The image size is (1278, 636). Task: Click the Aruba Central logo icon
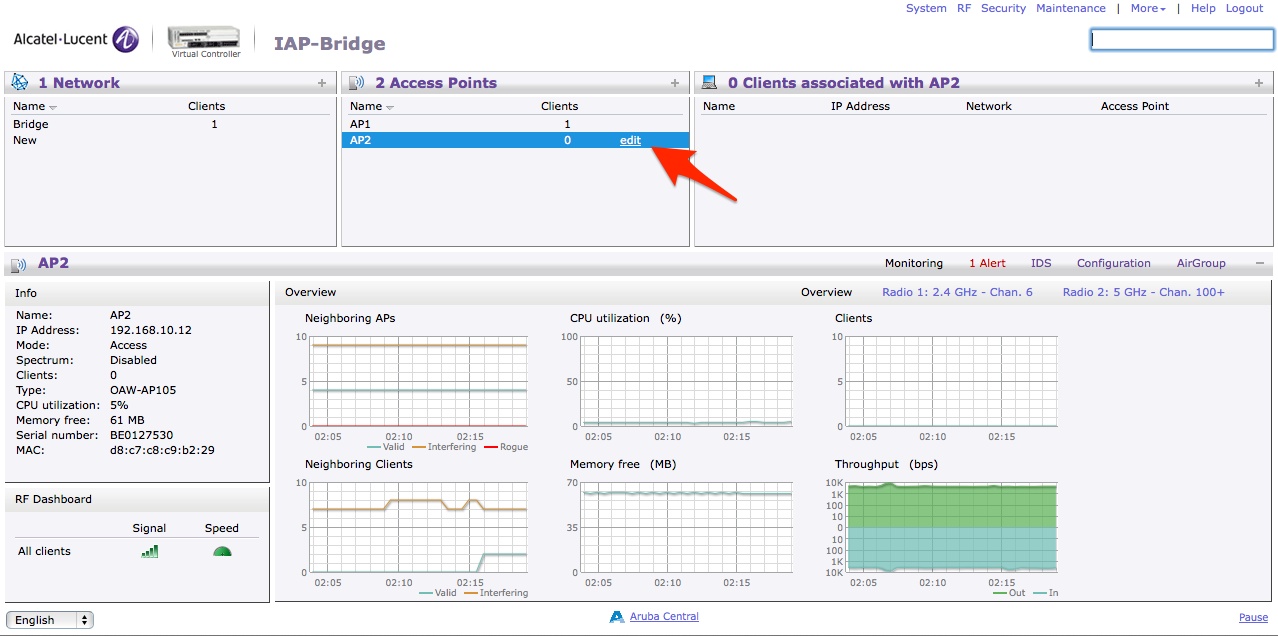pos(617,617)
